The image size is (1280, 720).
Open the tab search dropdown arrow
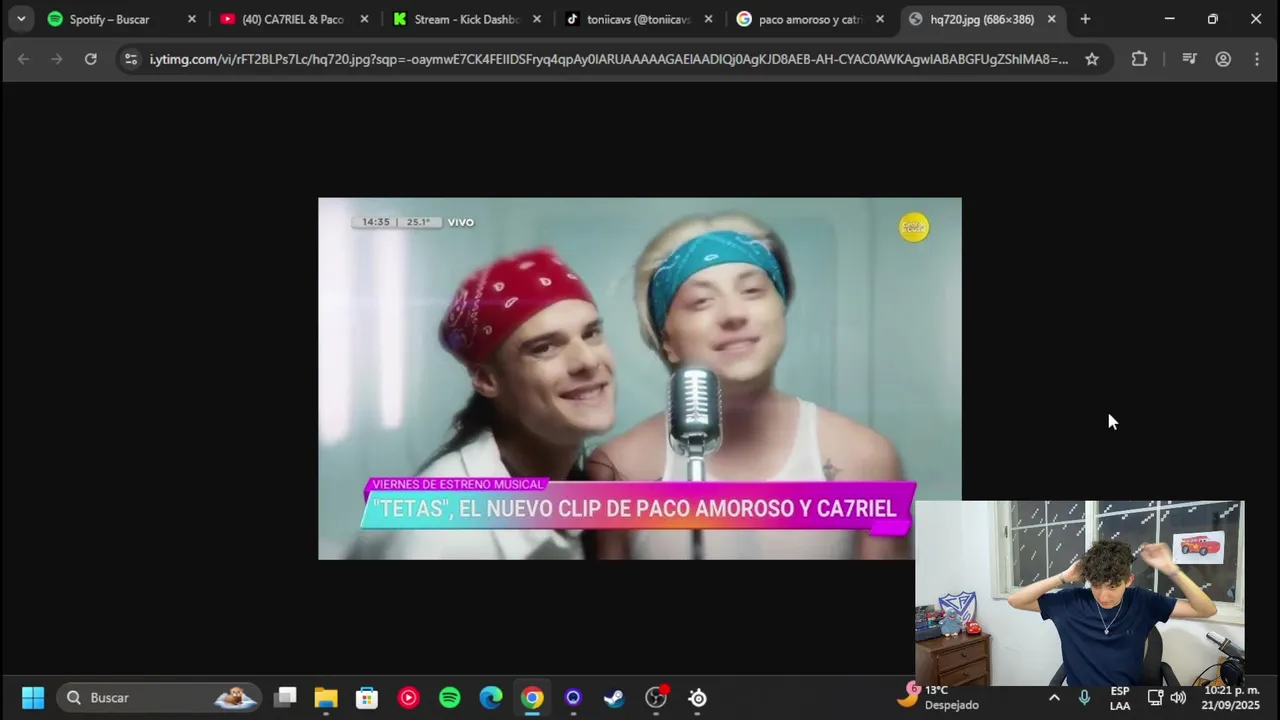tap(21, 19)
